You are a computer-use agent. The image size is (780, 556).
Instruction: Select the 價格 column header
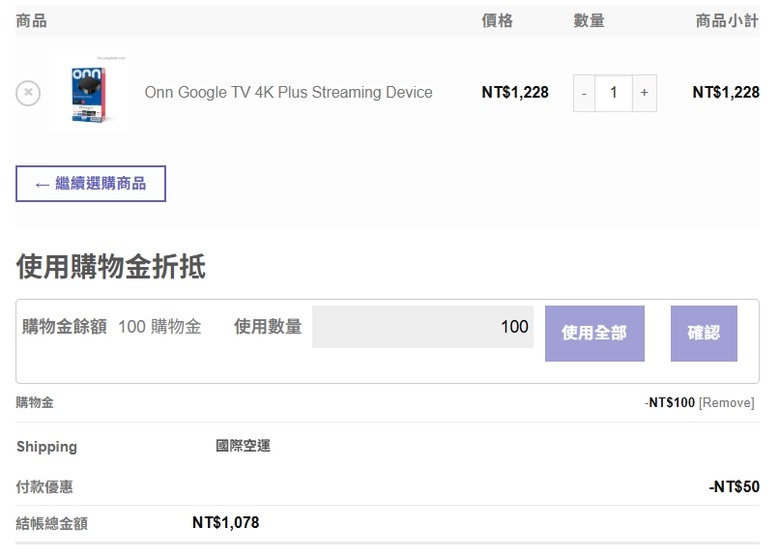click(497, 21)
